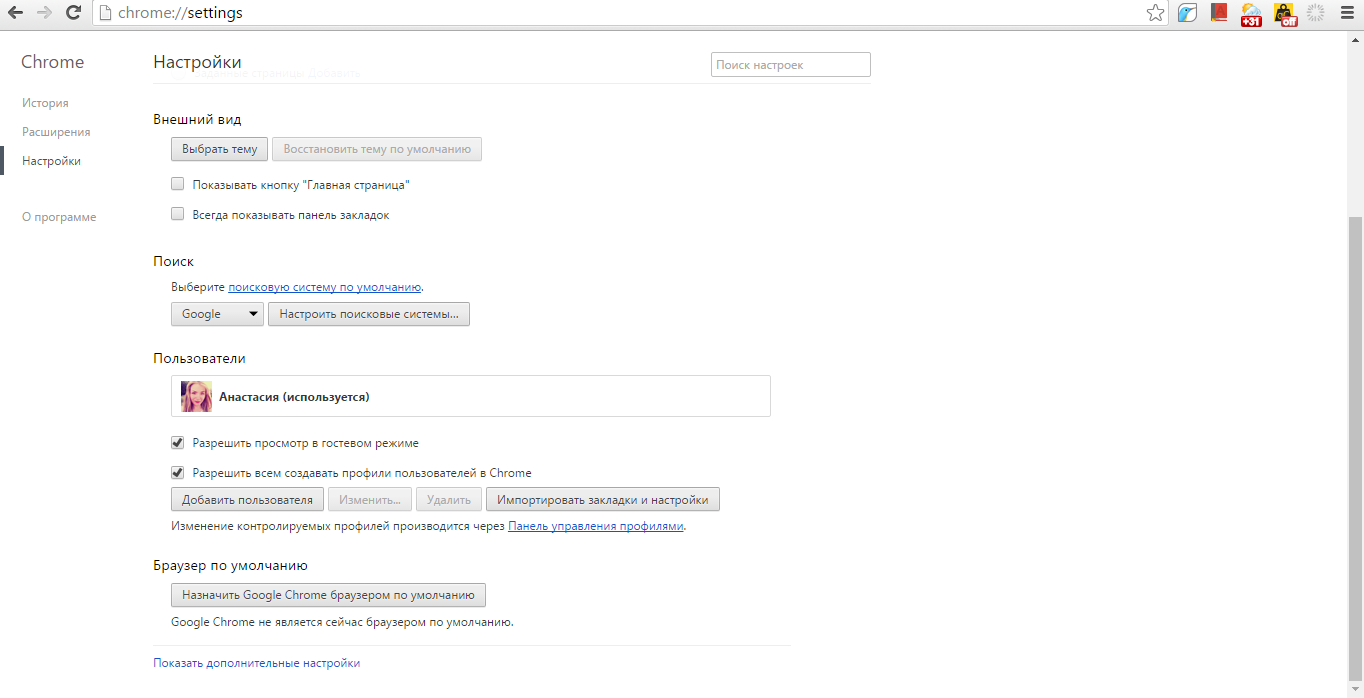Go to Расширения in the sidebar
This screenshot has height=698, width=1364.
(x=56, y=132)
